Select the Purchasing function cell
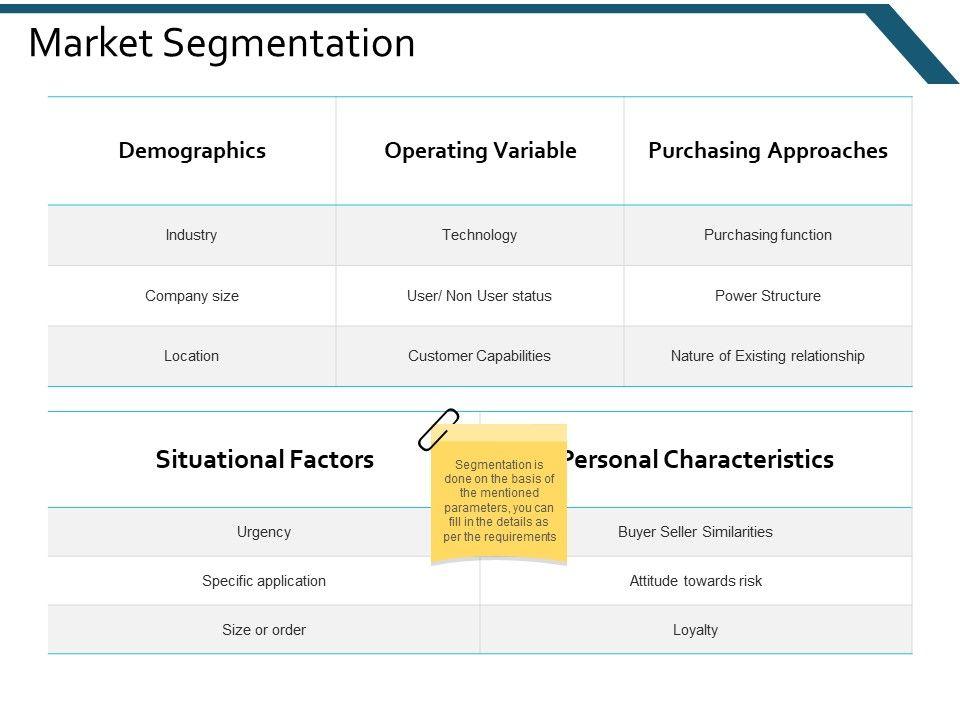The height and width of the screenshot is (720, 960). point(768,235)
